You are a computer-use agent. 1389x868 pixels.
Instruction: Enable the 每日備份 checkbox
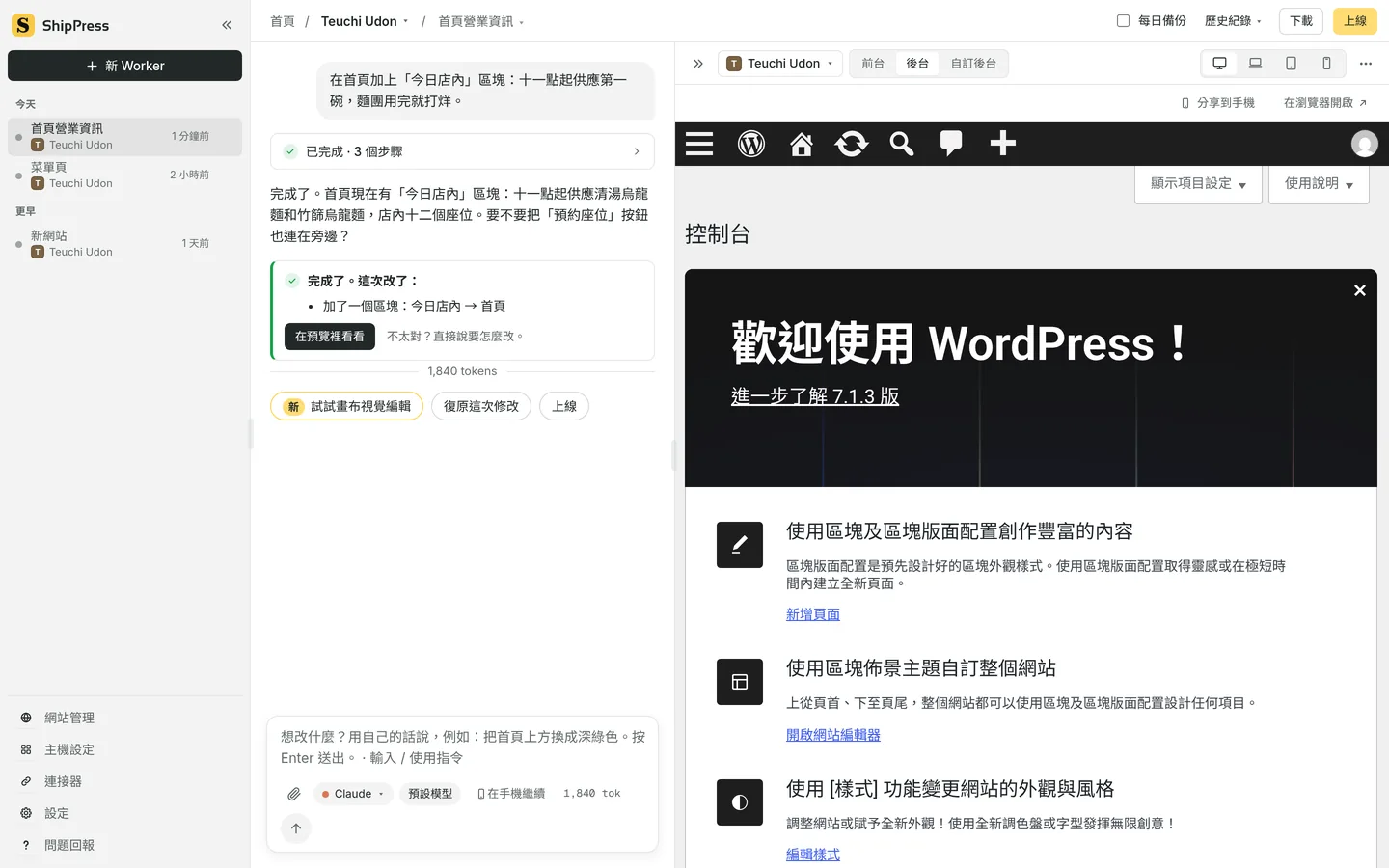1123,20
